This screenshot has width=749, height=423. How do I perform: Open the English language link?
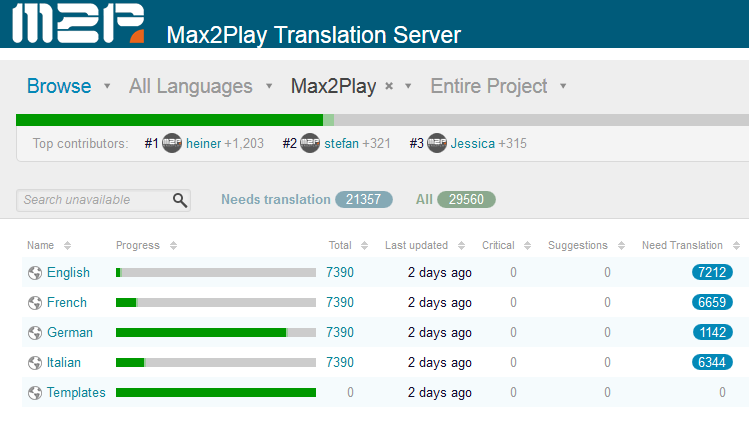(68, 273)
